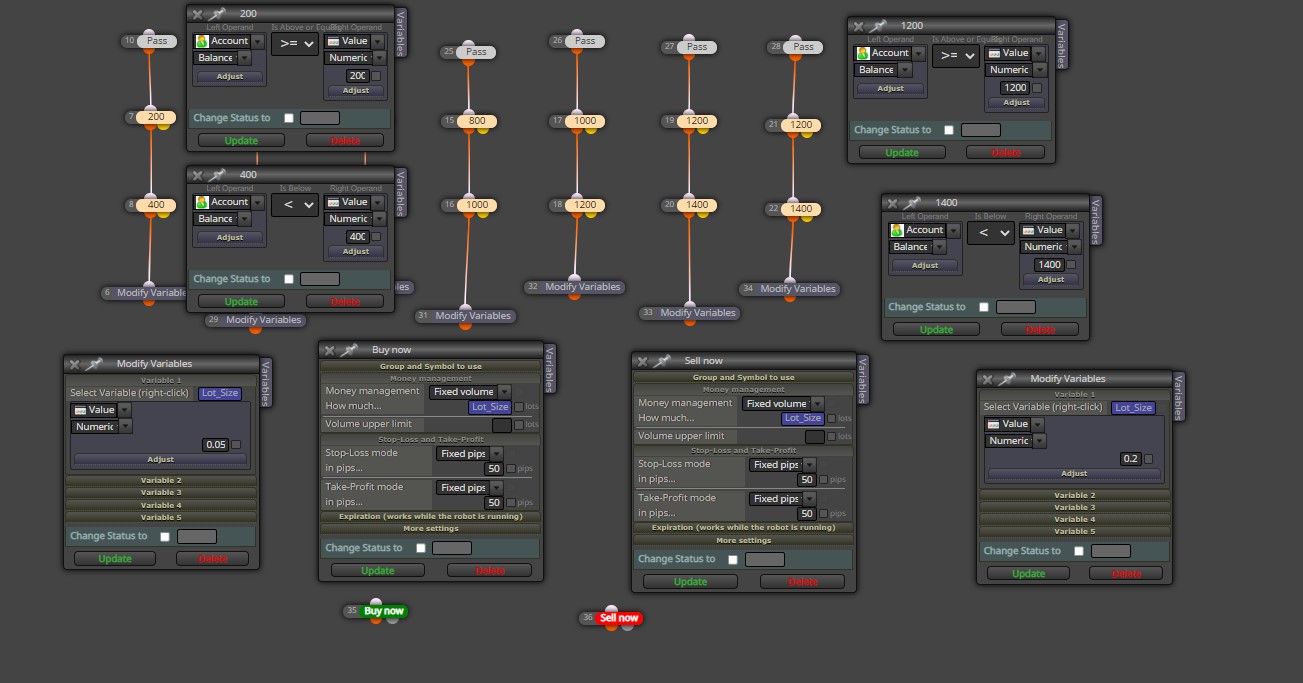The height and width of the screenshot is (683, 1303).
Task: Click Delete button in Sell now panel
Action: [803, 582]
